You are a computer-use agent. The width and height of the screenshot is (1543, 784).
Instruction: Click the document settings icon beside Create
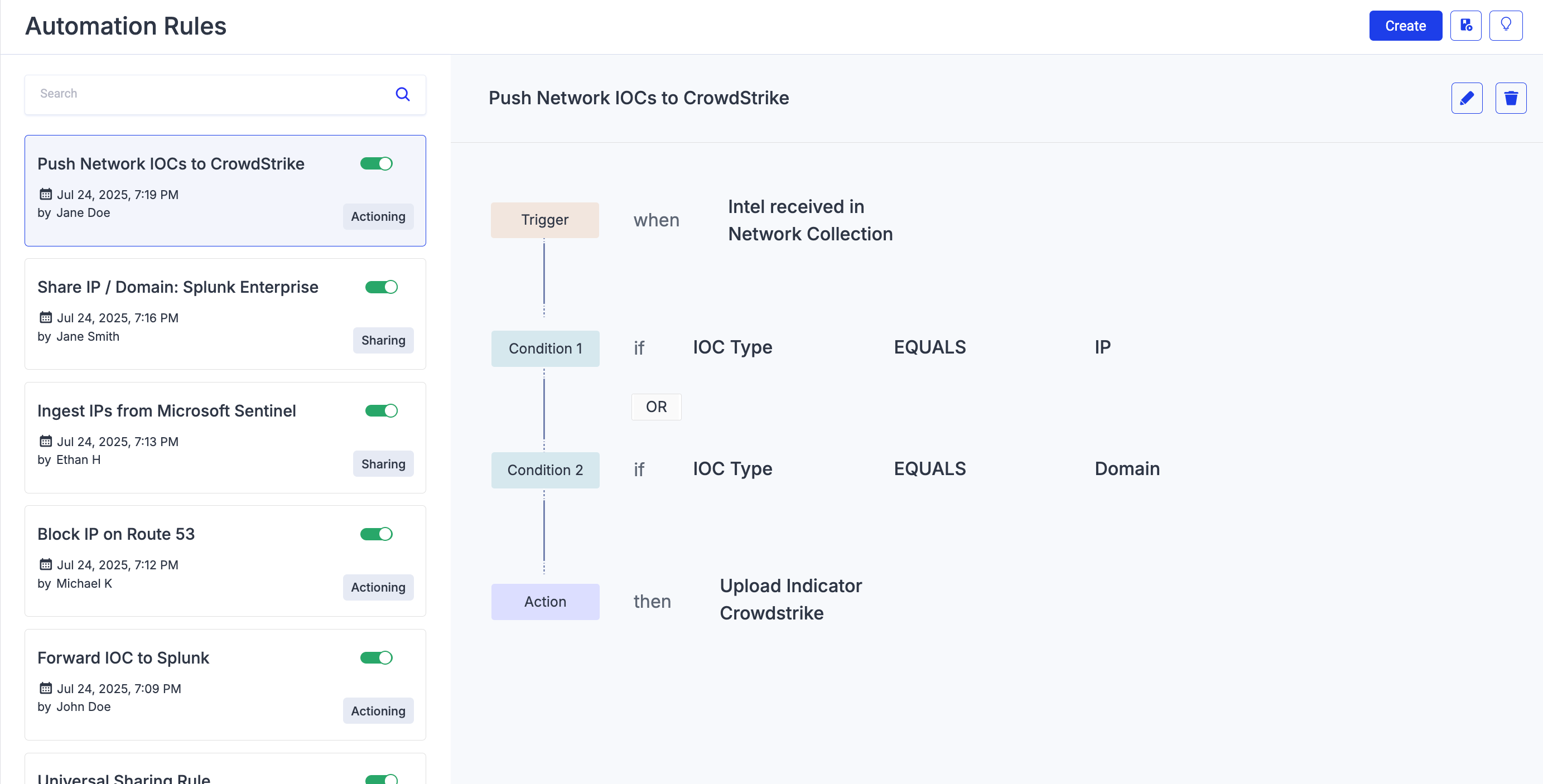click(x=1465, y=25)
